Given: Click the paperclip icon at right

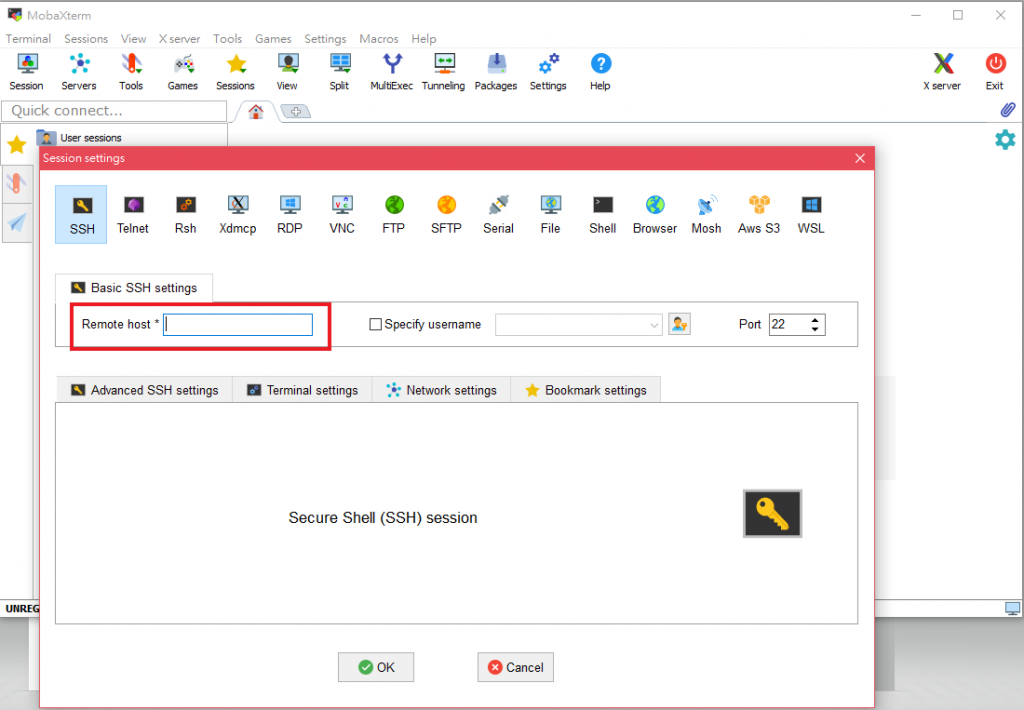Looking at the screenshot, I should click(1008, 110).
